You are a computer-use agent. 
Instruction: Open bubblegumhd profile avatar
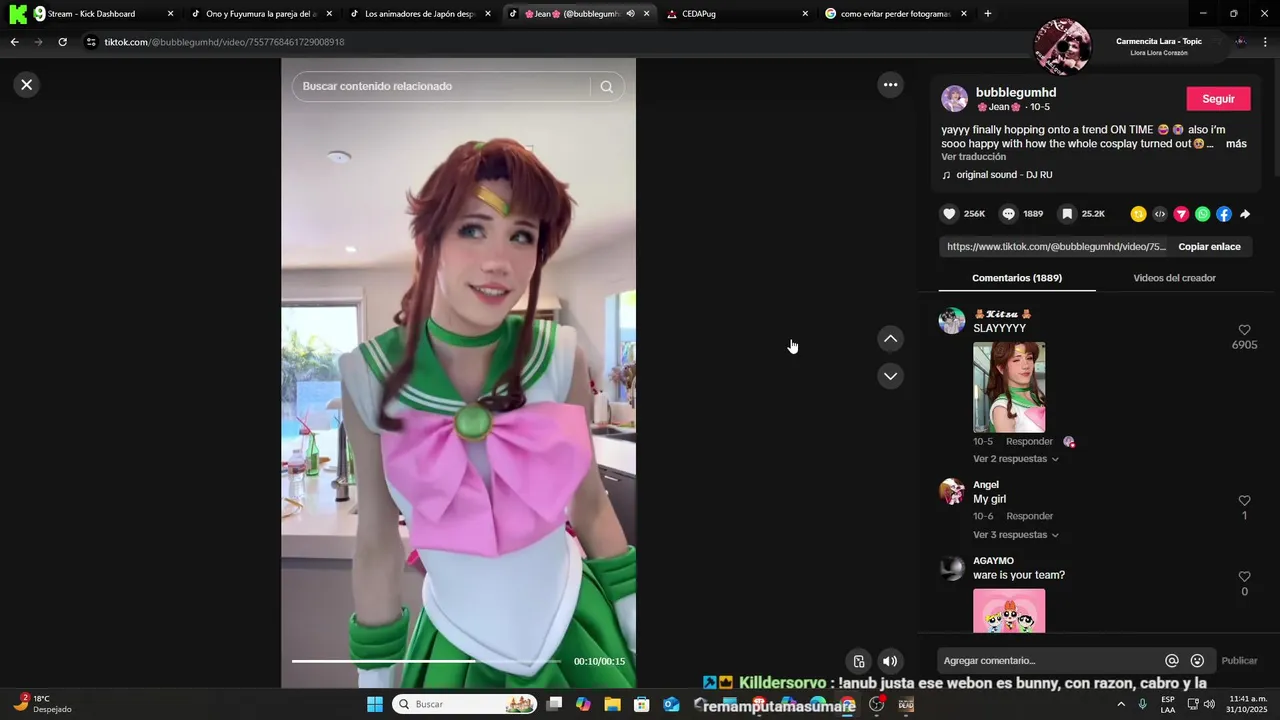[x=954, y=98]
